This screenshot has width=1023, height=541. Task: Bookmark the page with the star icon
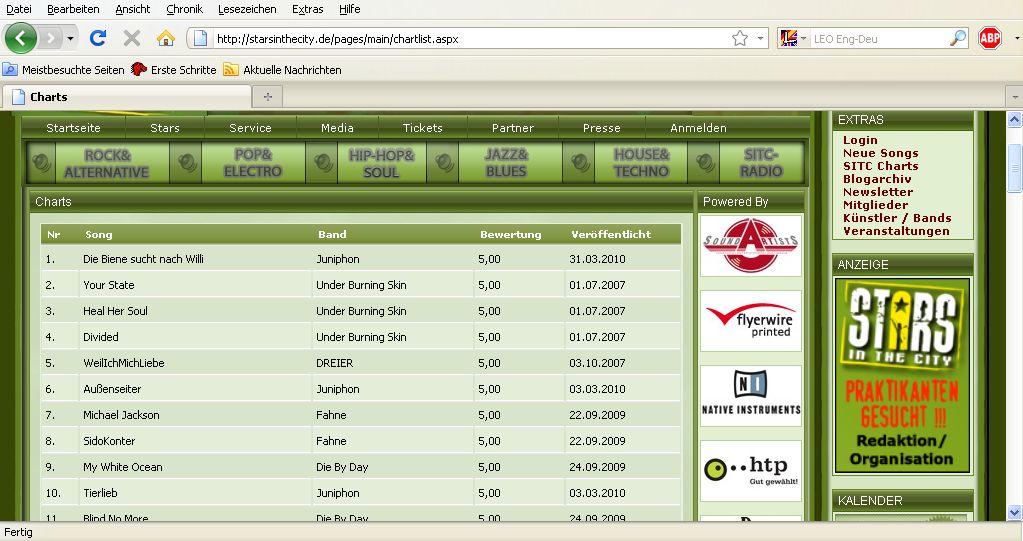739,39
